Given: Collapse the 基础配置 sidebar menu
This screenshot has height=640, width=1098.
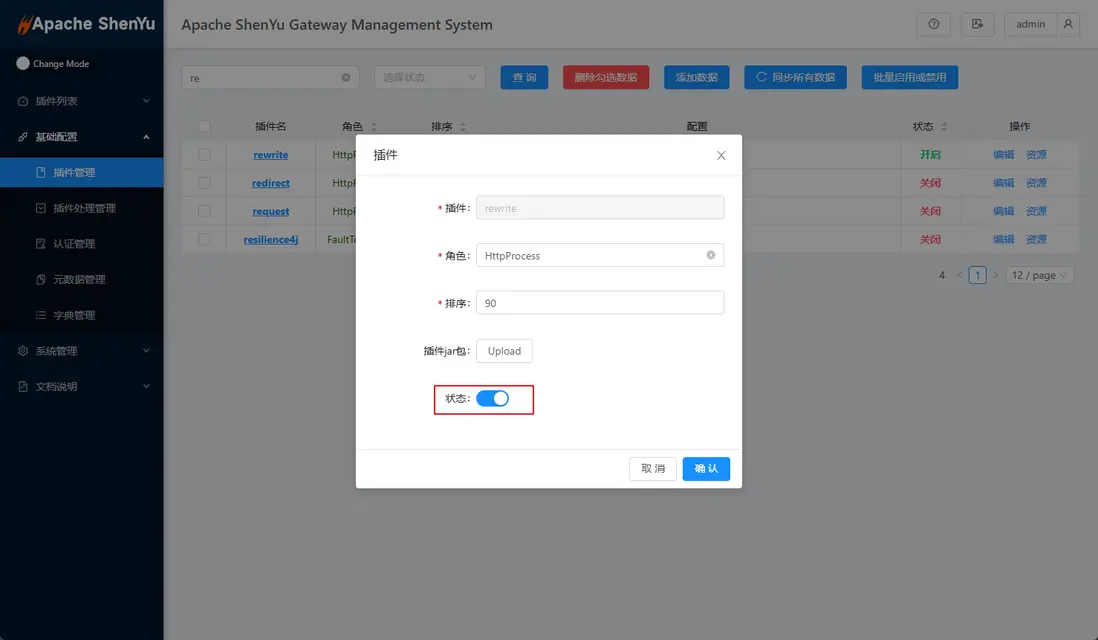Looking at the screenshot, I should (82, 137).
